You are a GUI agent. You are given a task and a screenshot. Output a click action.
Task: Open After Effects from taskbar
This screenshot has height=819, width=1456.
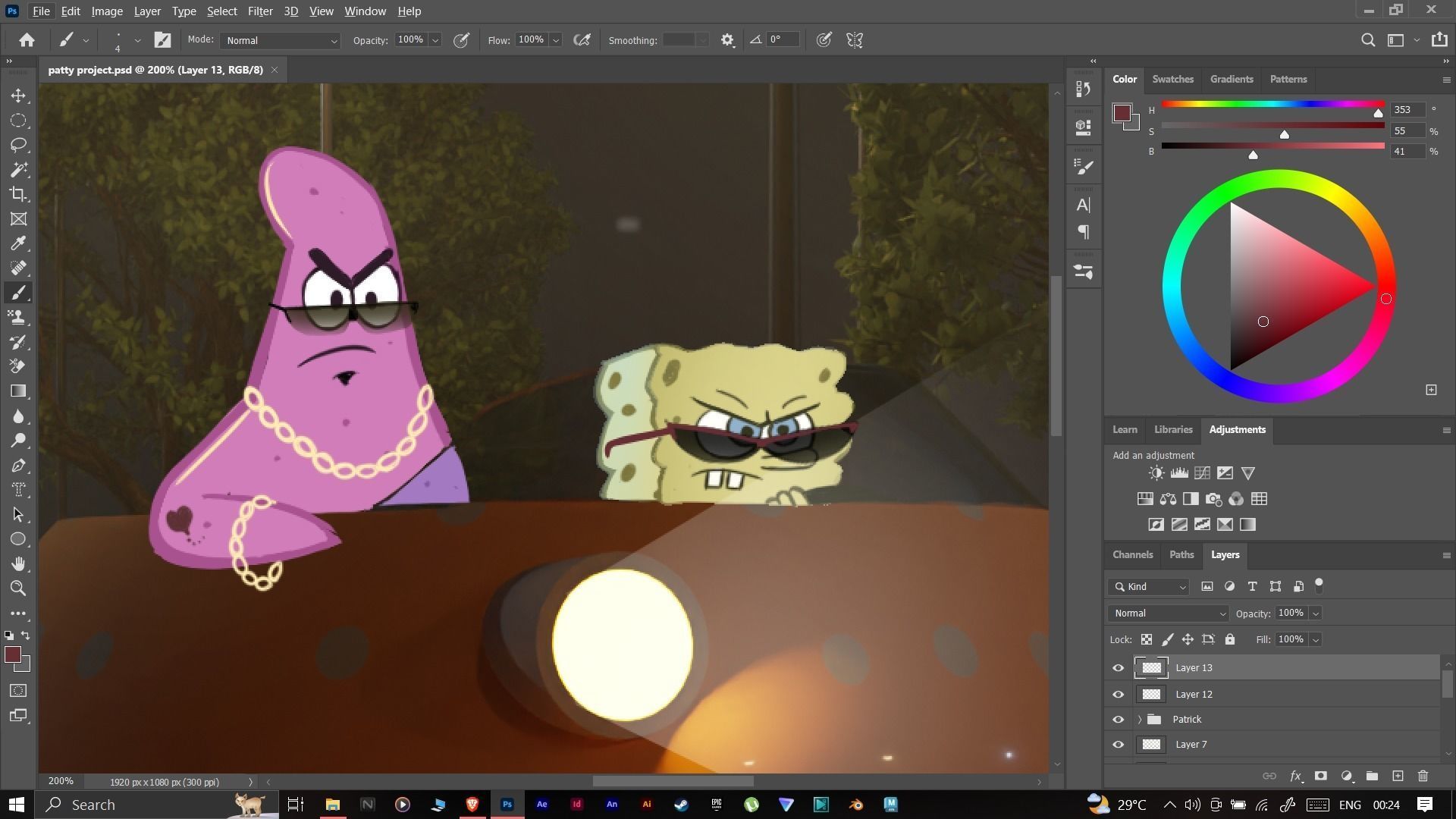click(541, 805)
